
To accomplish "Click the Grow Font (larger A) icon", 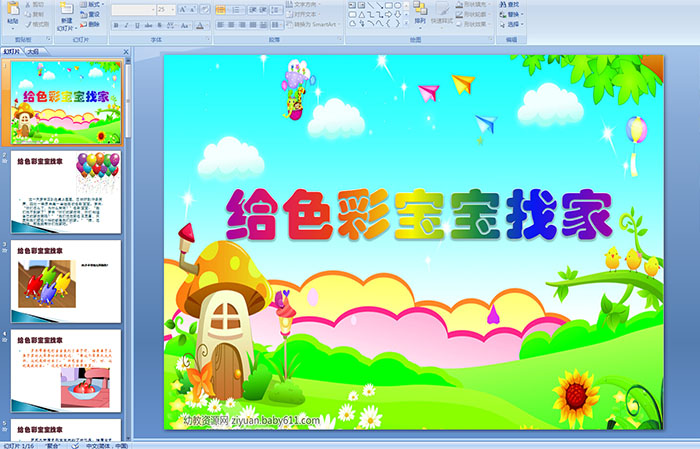I will (183, 9).
